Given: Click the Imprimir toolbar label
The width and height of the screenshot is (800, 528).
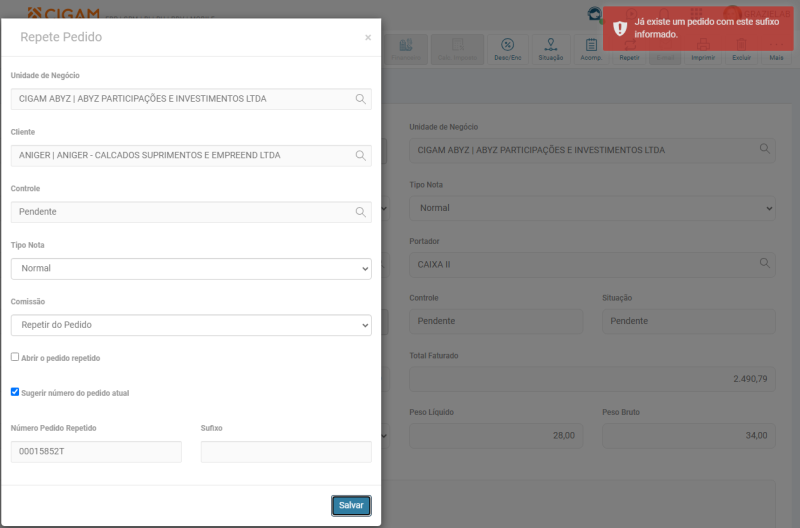Looking at the screenshot, I should click(x=703, y=58).
